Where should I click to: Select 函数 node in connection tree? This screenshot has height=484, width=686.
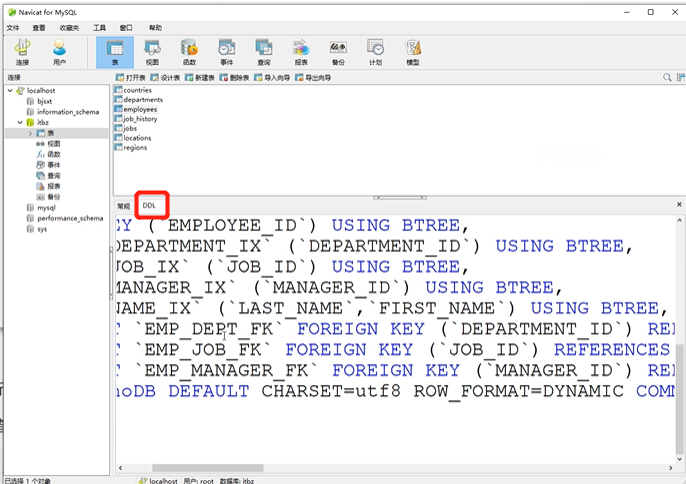click(x=53, y=154)
